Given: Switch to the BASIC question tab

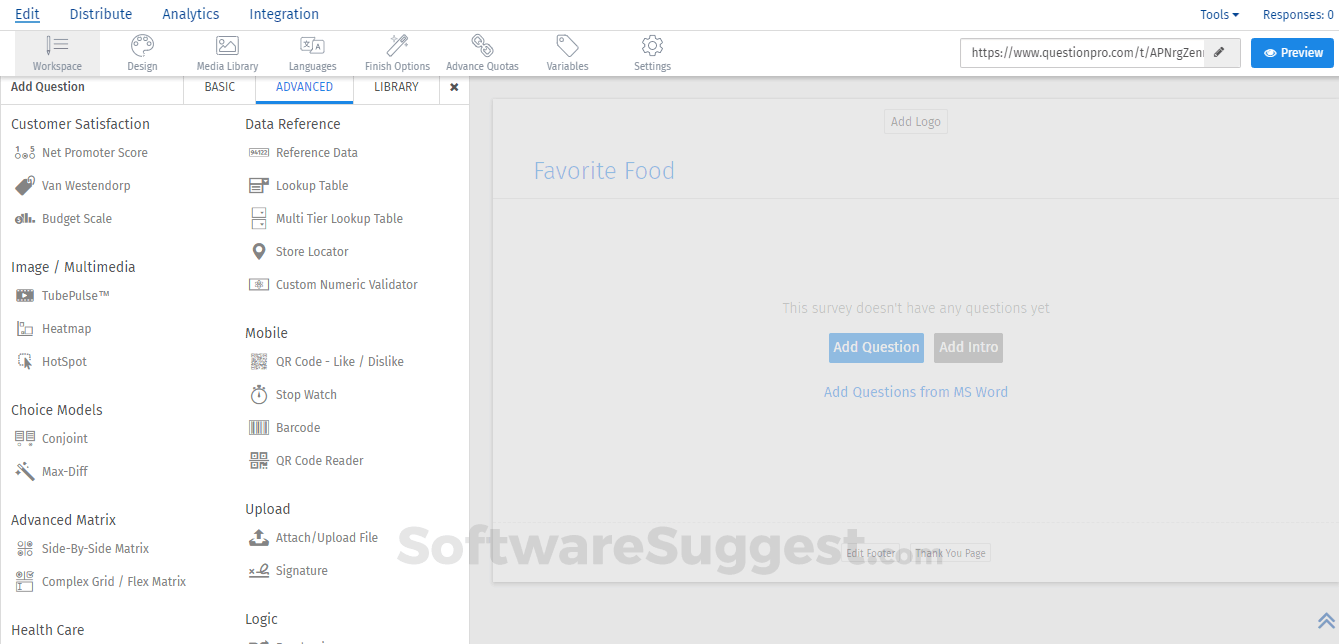Looking at the screenshot, I should (220, 87).
